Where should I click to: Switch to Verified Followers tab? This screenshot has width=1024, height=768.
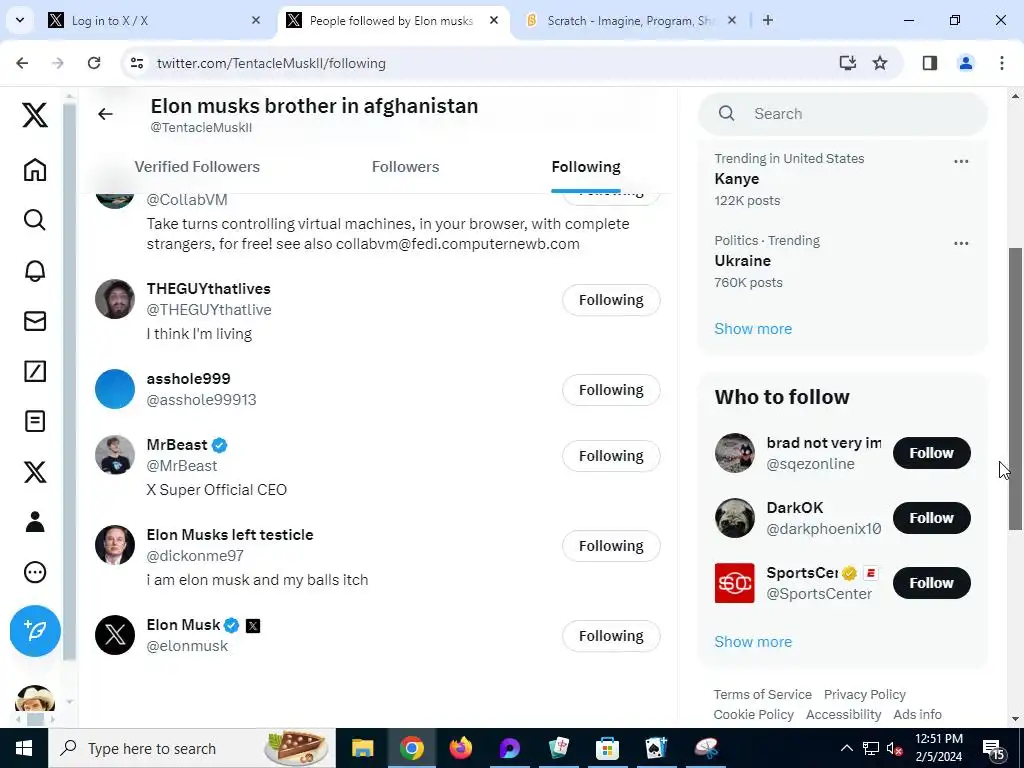pos(197,167)
